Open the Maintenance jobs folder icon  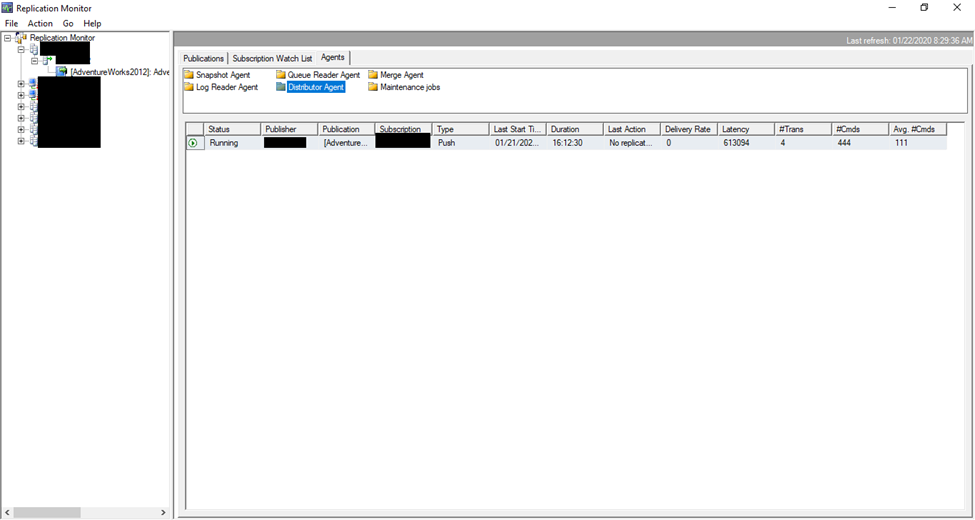tap(373, 87)
